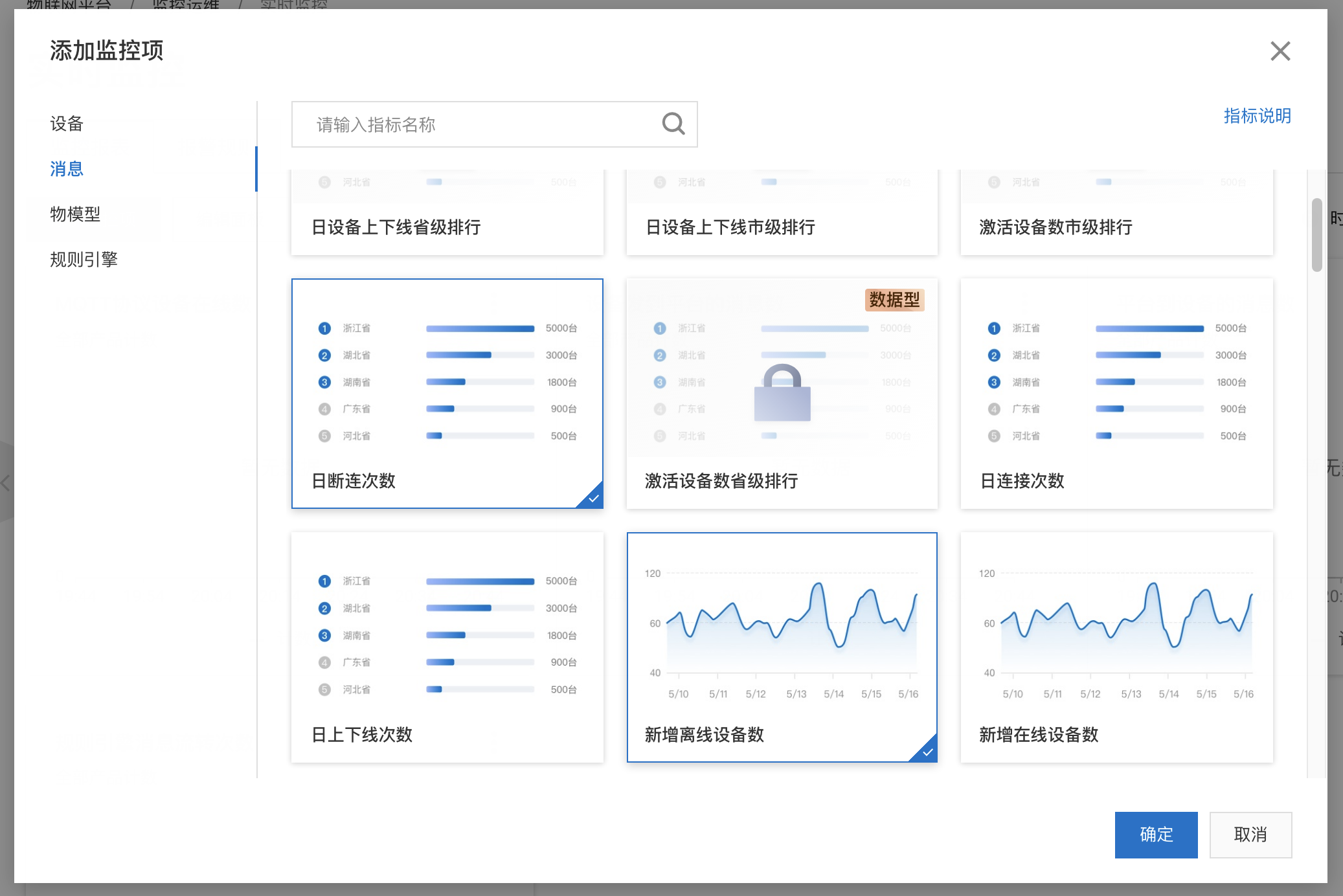Open the 指标说明 link
The width and height of the screenshot is (1343, 896).
click(x=1258, y=116)
